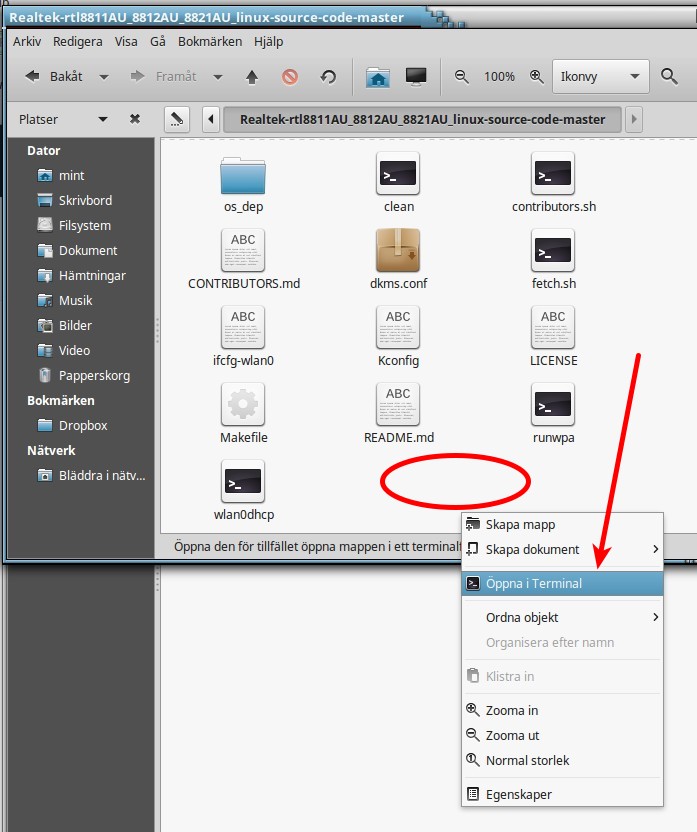Choose Egenskaper in the context menu
The height and width of the screenshot is (832, 697).
518,794
